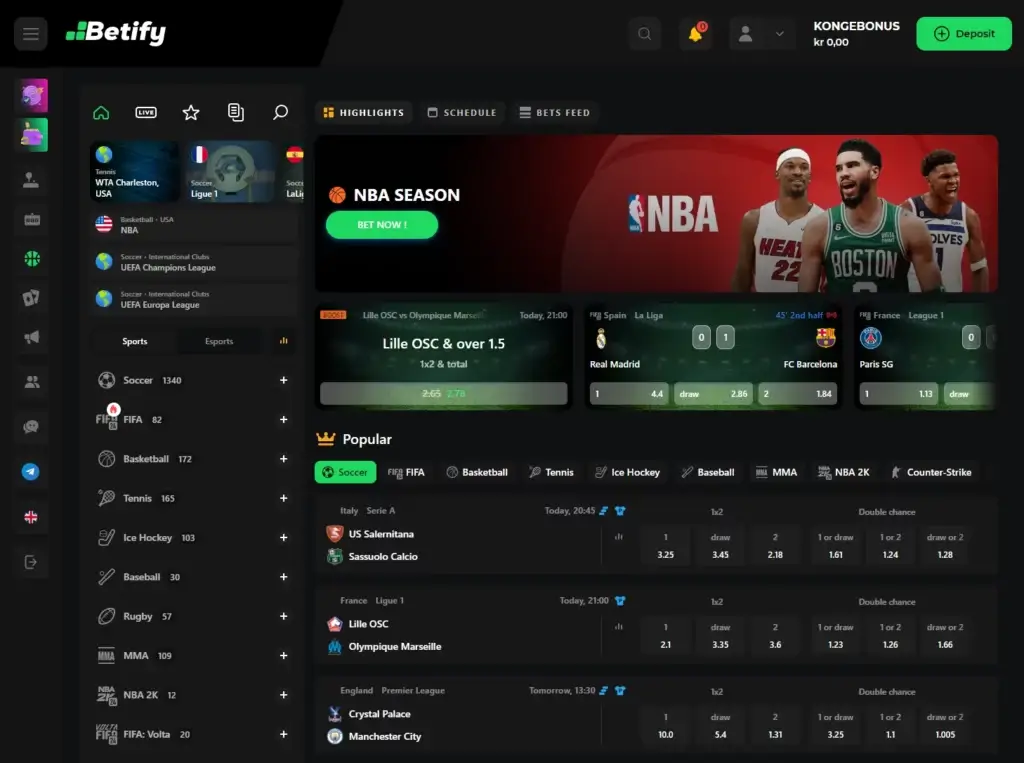Expand FIFA sport category
1024x763 pixels.
tap(283, 419)
